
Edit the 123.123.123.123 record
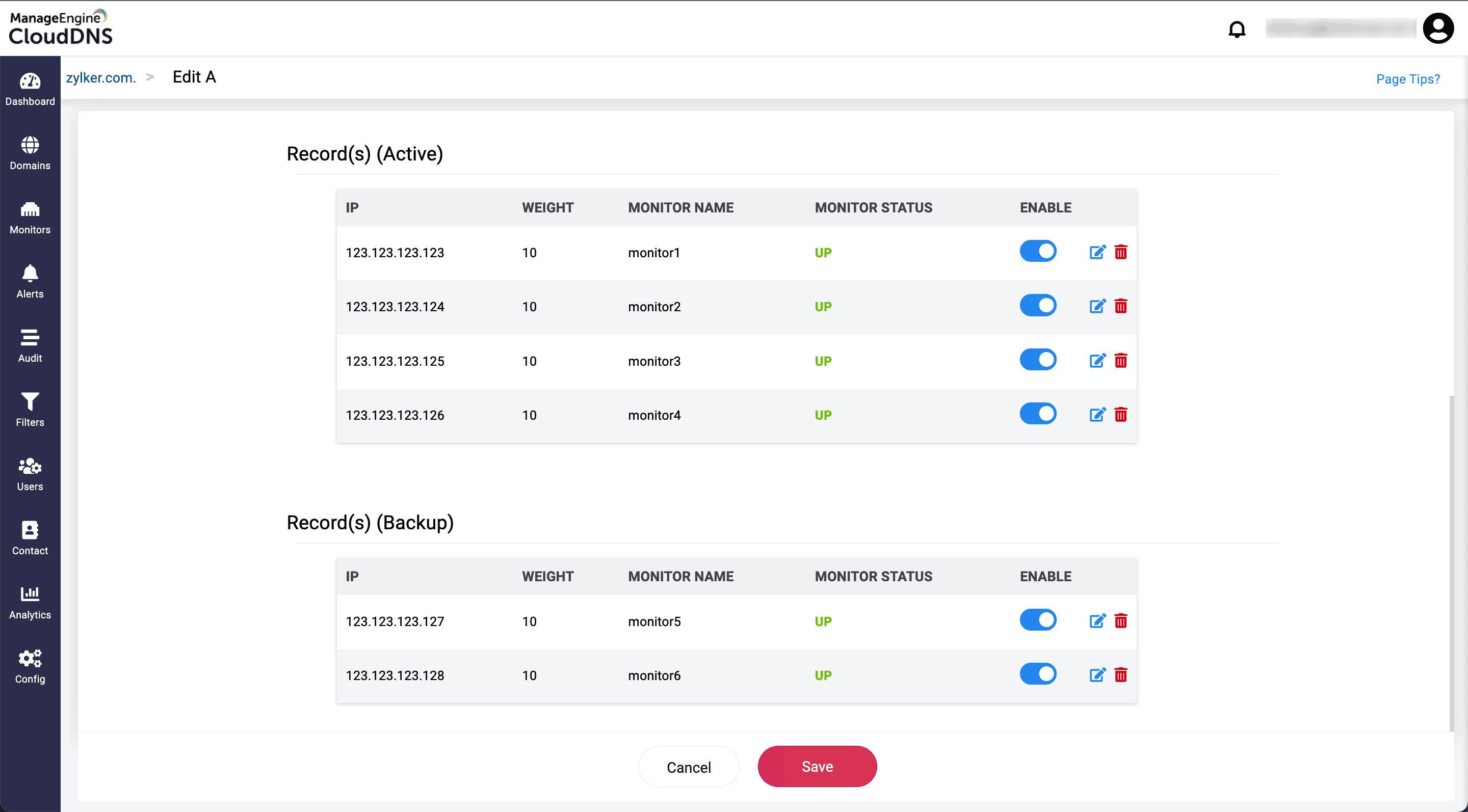click(x=1097, y=252)
